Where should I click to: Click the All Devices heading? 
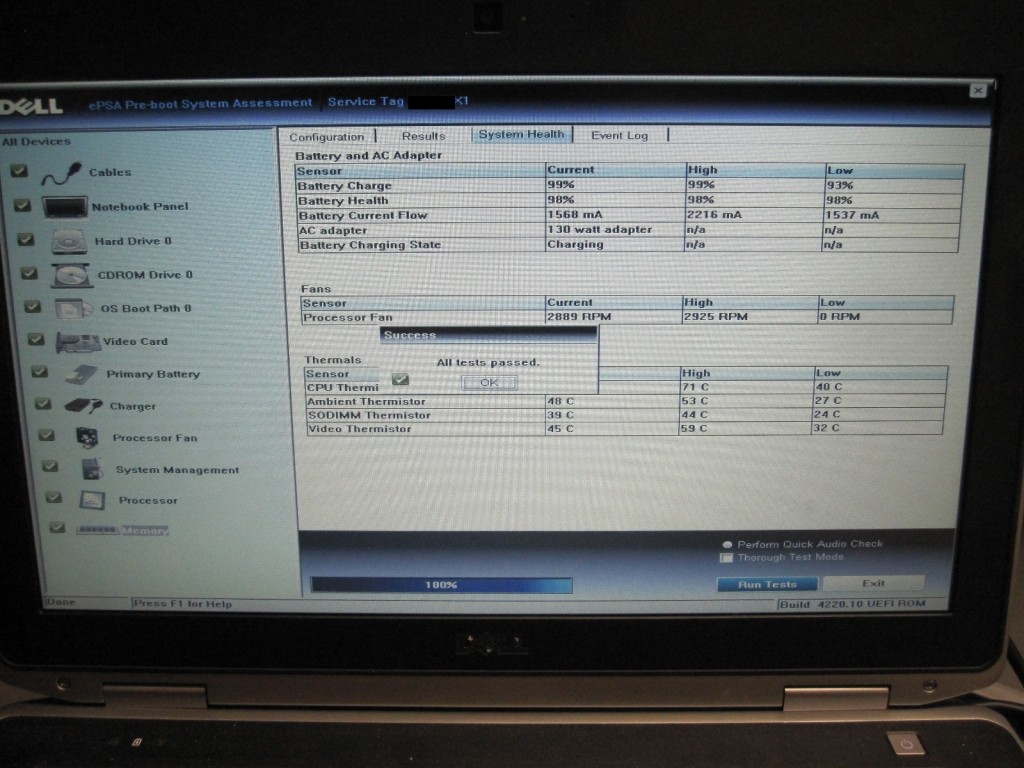click(36, 142)
